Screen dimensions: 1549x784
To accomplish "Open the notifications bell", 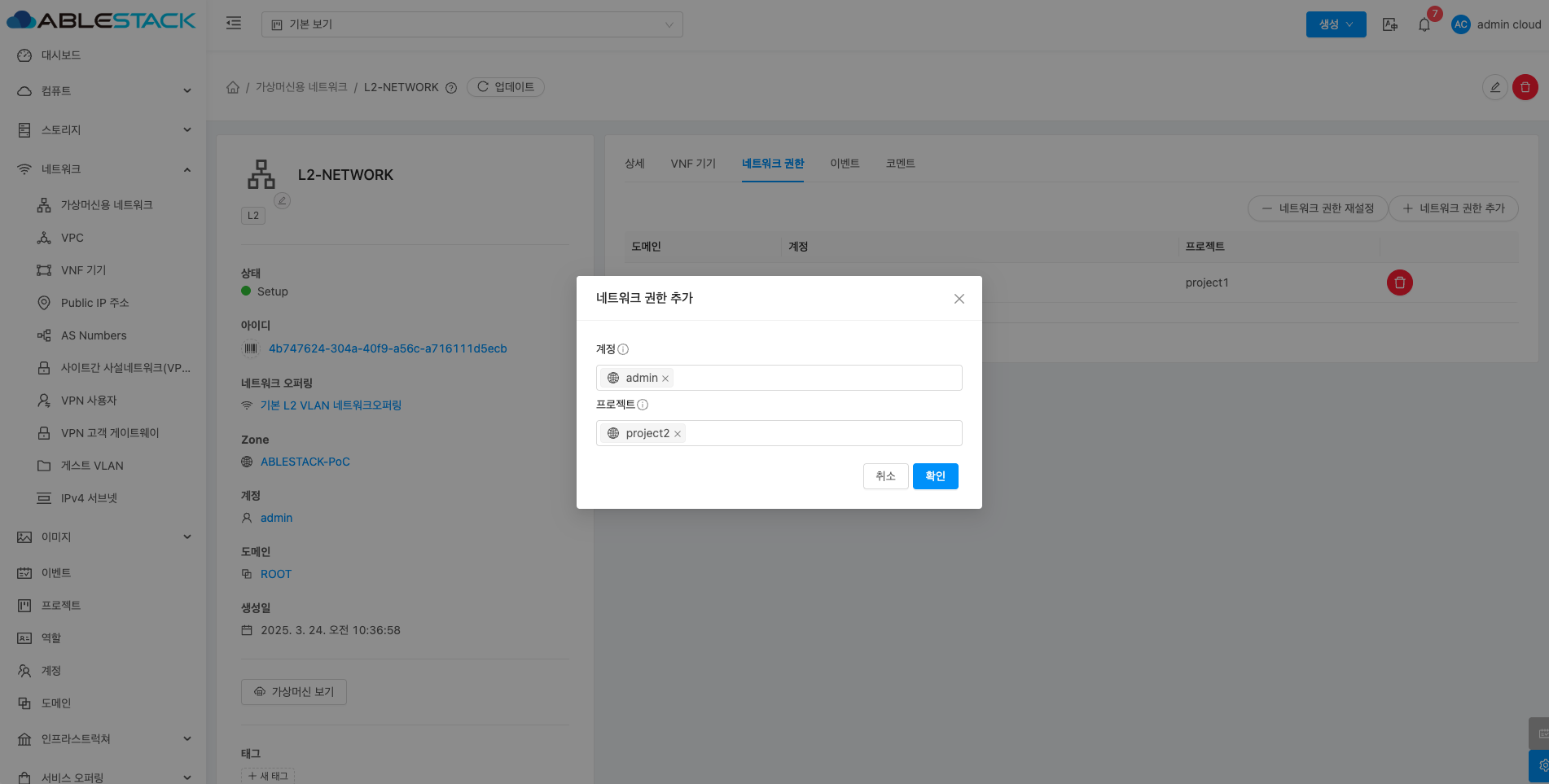I will click(x=1424, y=24).
